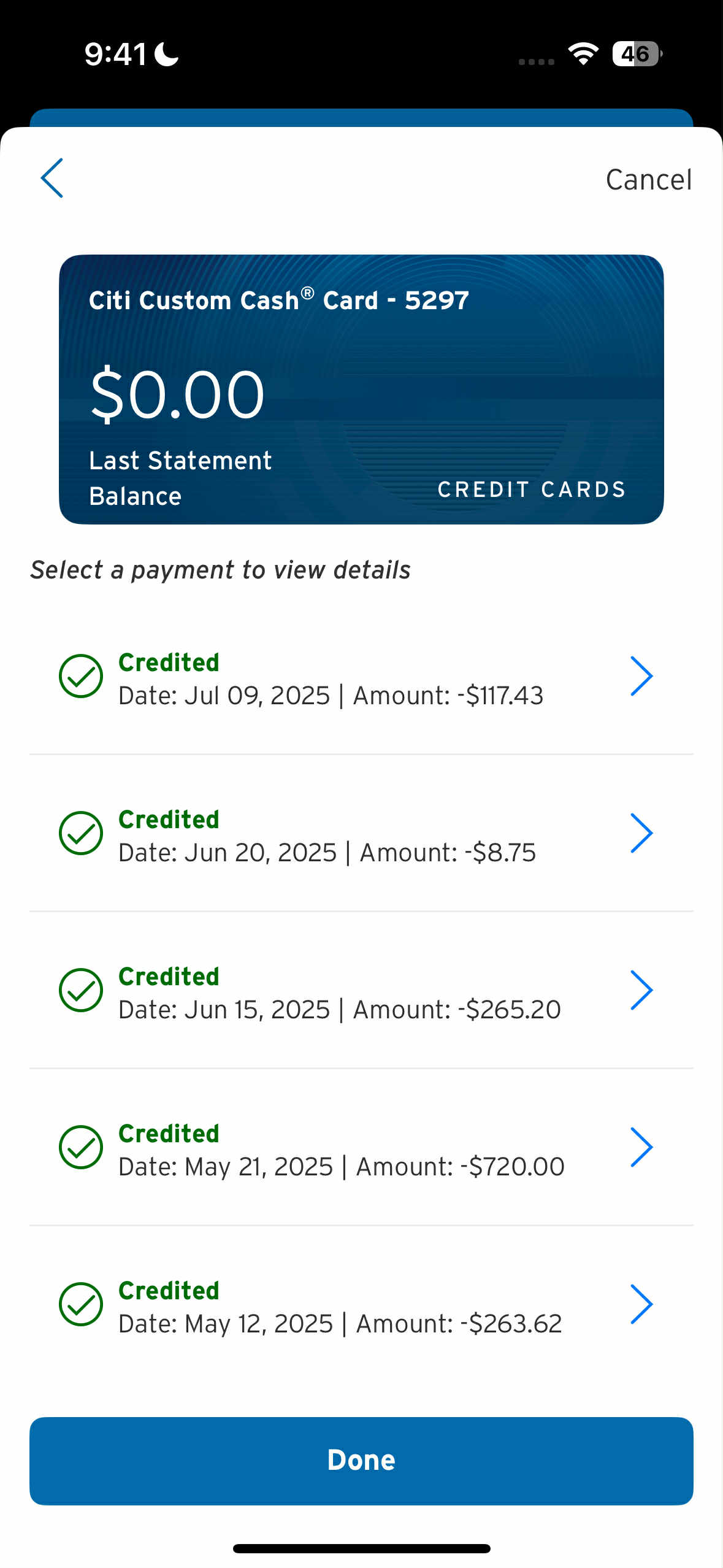Tap the green checkmark for May 12 payment
The image size is (723, 1568).
[81, 1304]
